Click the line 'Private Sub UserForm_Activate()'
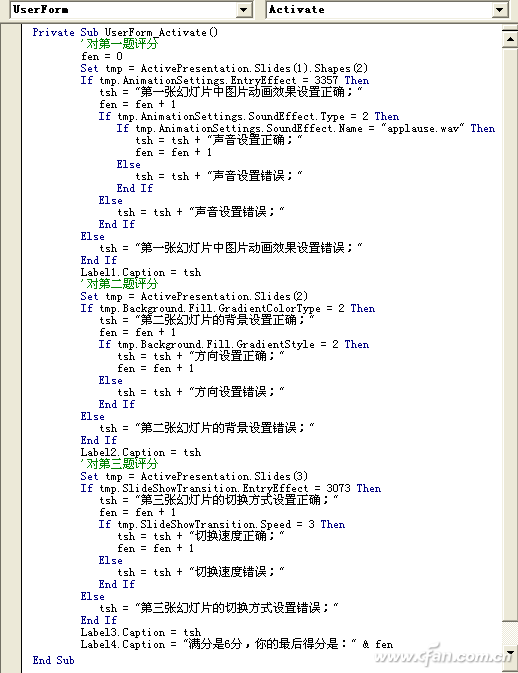 125,33
